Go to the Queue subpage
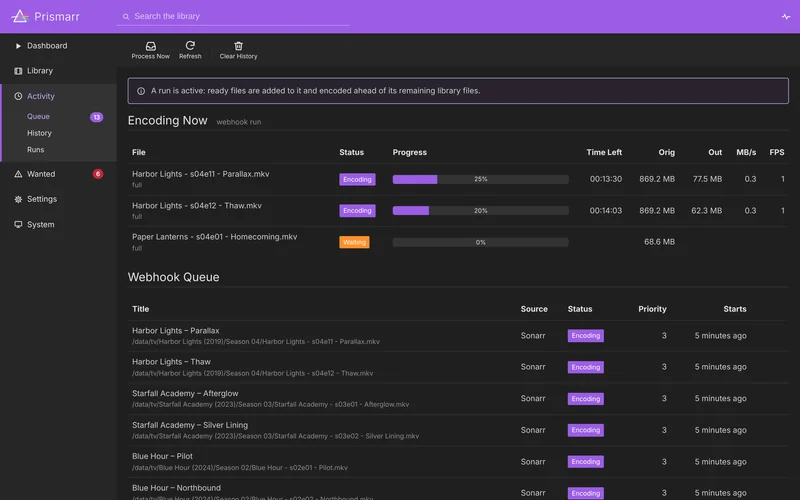The height and width of the screenshot is (500, 800). (38, 116)
